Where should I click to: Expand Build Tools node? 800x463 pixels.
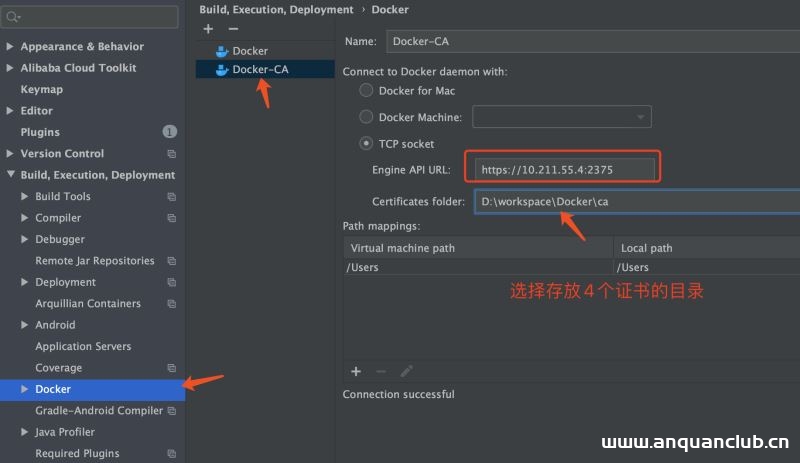click(x=24, y=196)
